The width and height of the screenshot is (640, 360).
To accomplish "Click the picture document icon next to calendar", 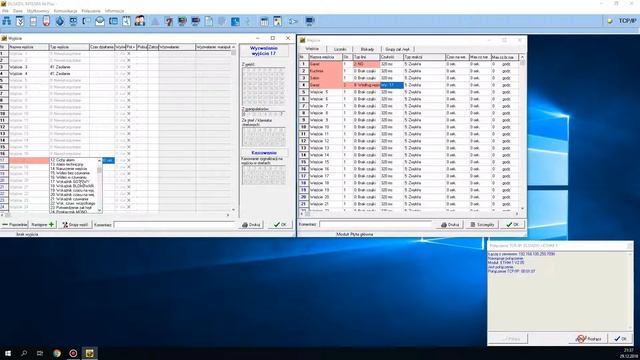I will (x=278, y=21).
